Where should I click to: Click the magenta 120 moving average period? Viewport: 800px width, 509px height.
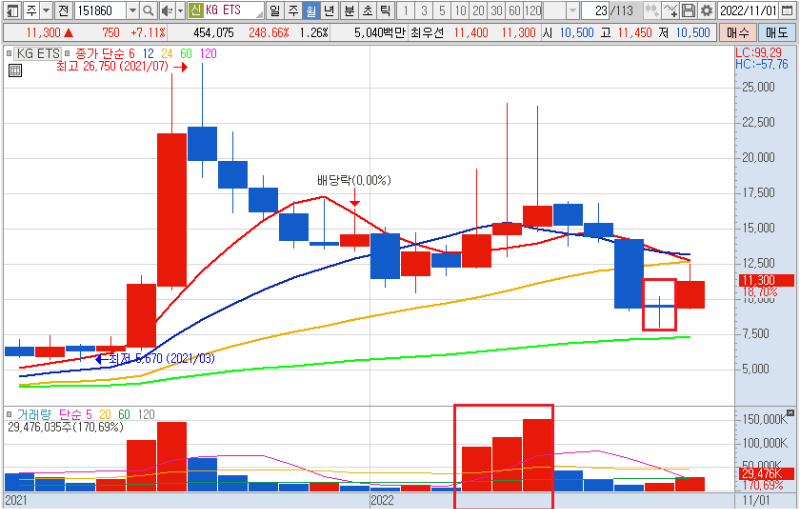click(208, 54)
